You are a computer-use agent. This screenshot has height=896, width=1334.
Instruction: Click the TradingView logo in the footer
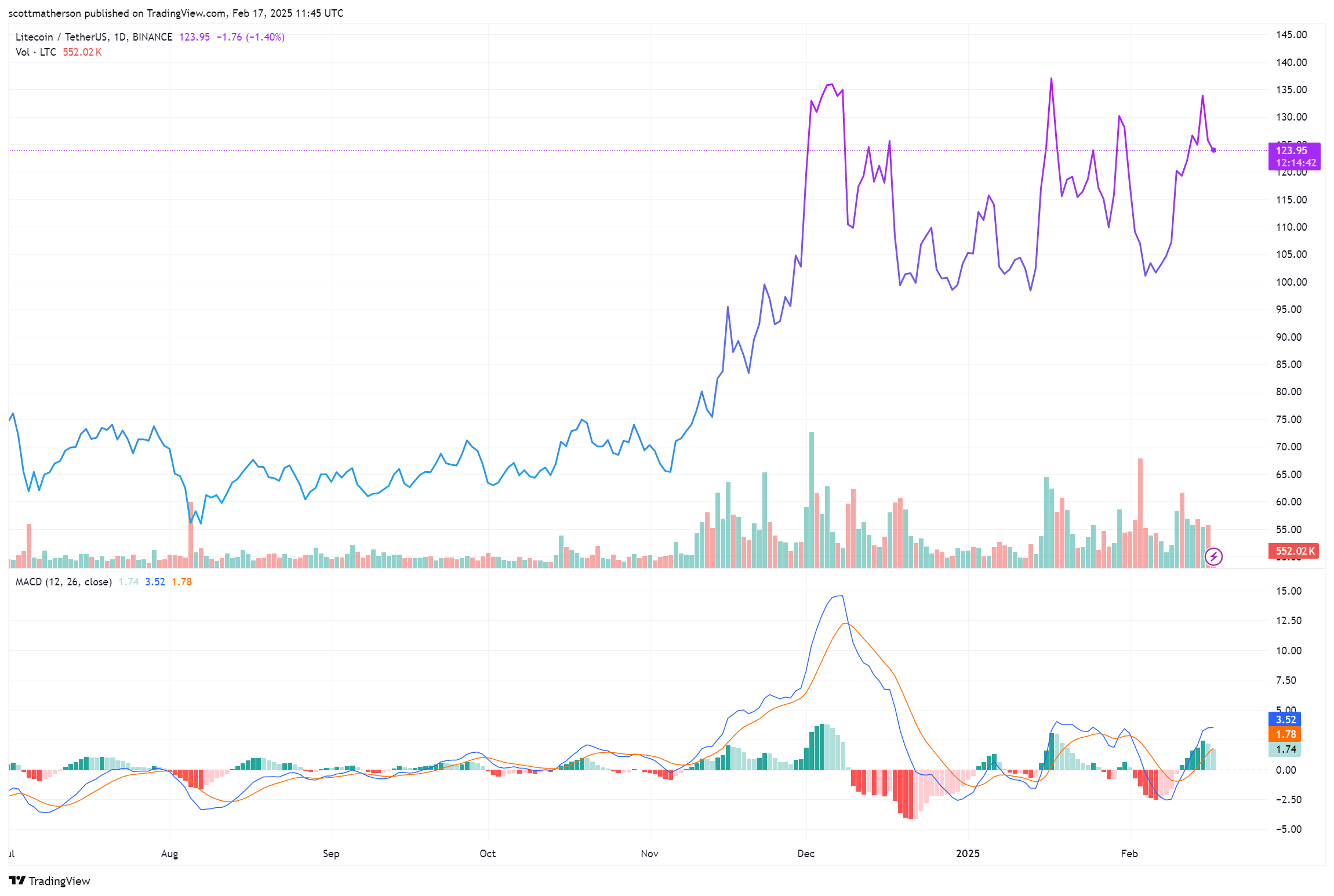[x=49, y=881]
